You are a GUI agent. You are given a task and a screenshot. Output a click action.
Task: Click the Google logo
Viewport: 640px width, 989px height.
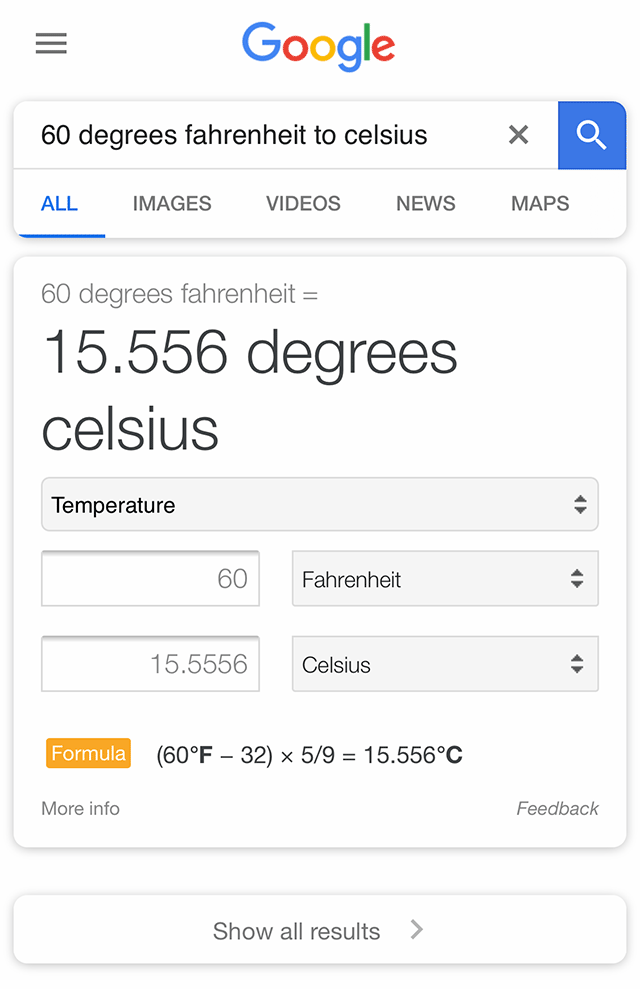tap(319, 46)
